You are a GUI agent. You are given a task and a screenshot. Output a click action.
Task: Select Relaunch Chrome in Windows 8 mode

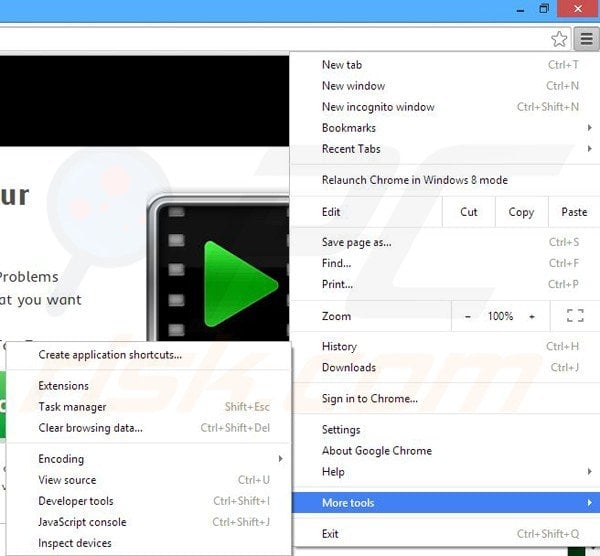pos(446,180)
